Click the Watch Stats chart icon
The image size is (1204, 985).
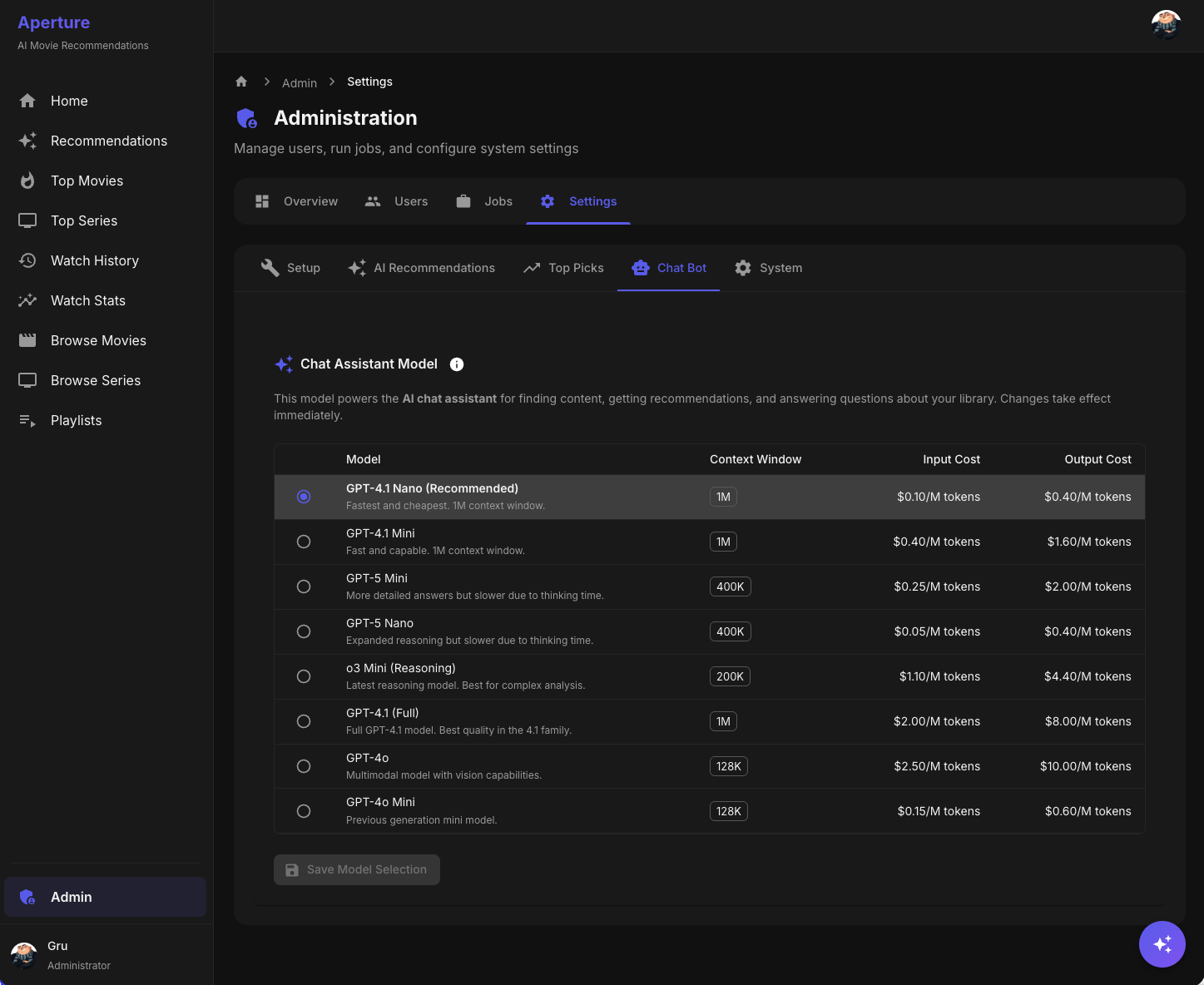tap(27, 300)
